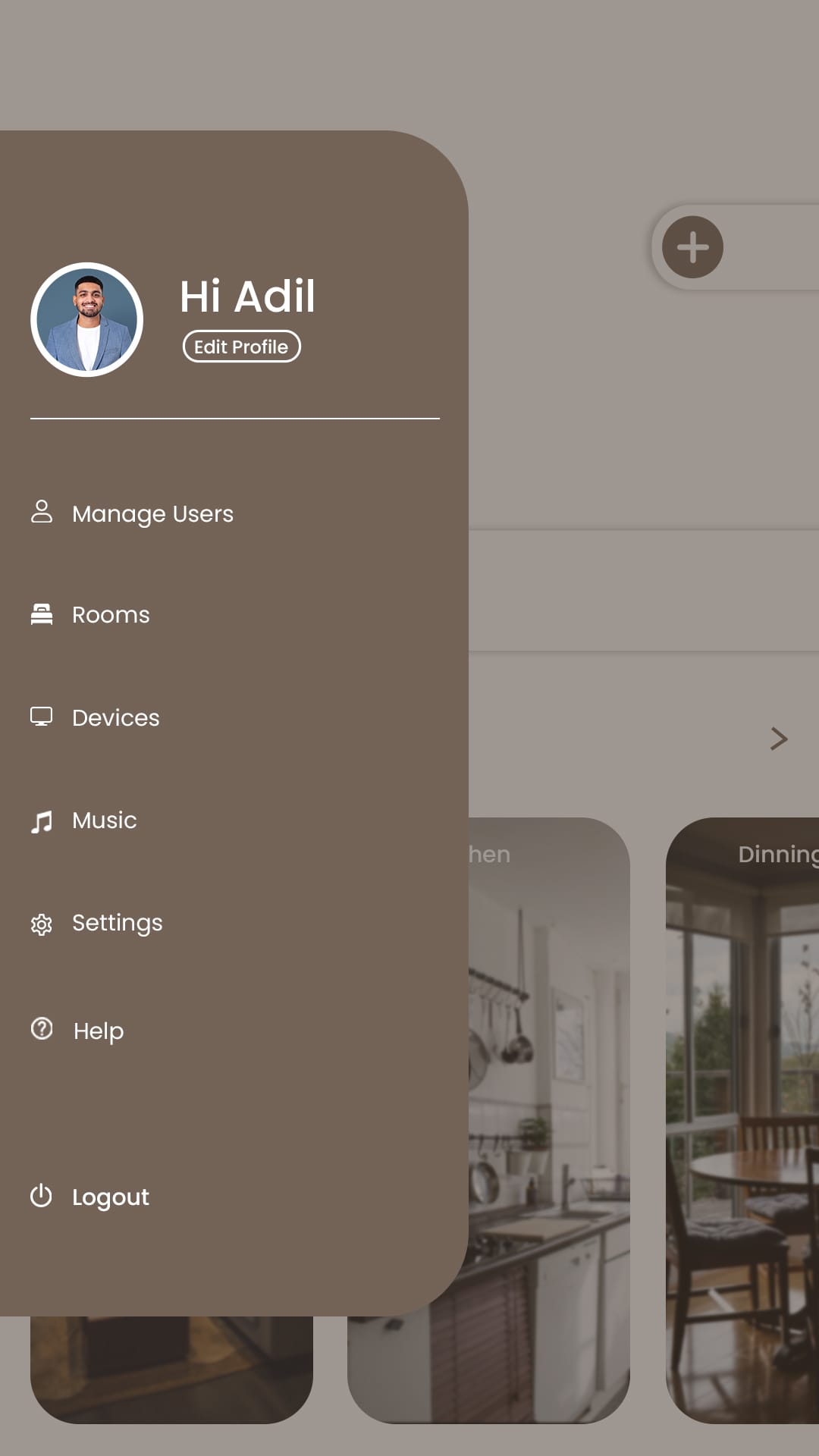Click the Music note icon

tap(42, 821)
